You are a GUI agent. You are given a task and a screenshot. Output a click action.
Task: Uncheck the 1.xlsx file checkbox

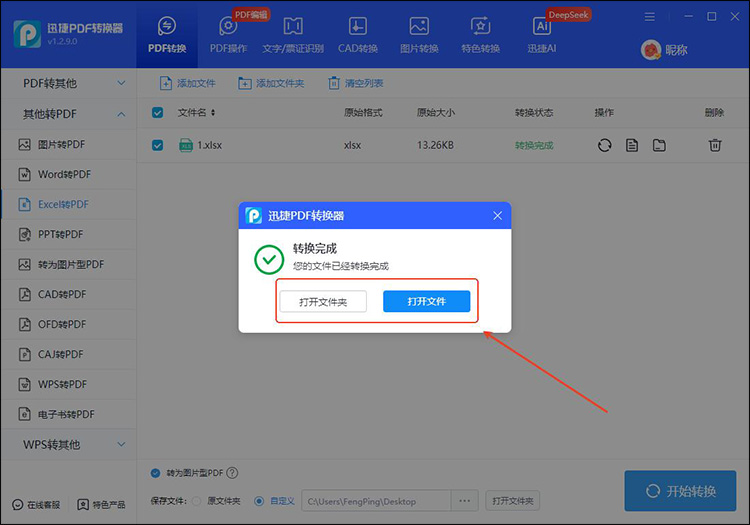tap(158, 145)
